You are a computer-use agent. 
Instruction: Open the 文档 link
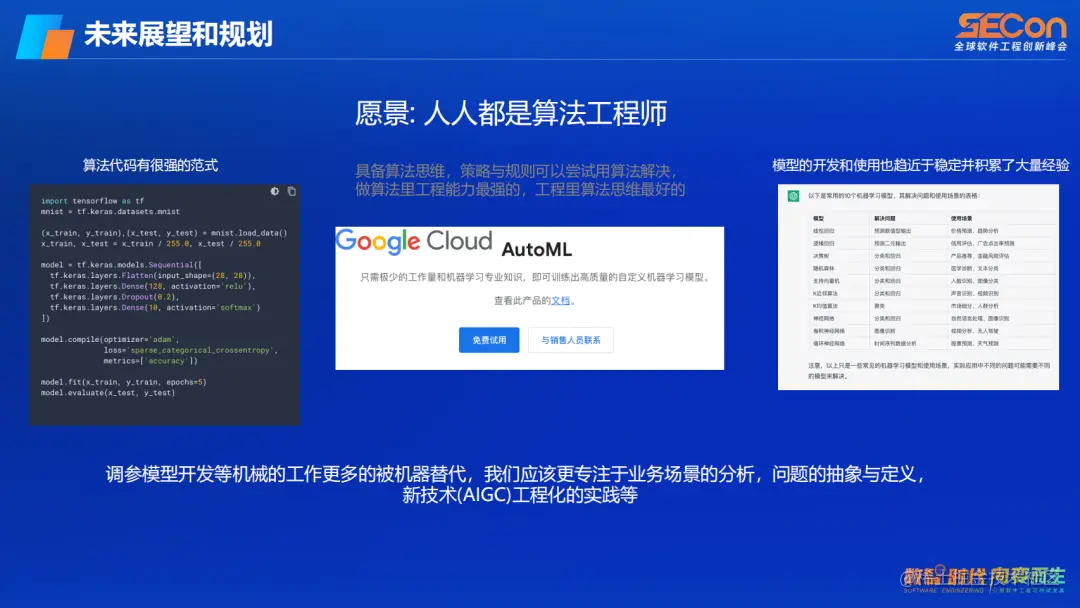pos(561,300)
